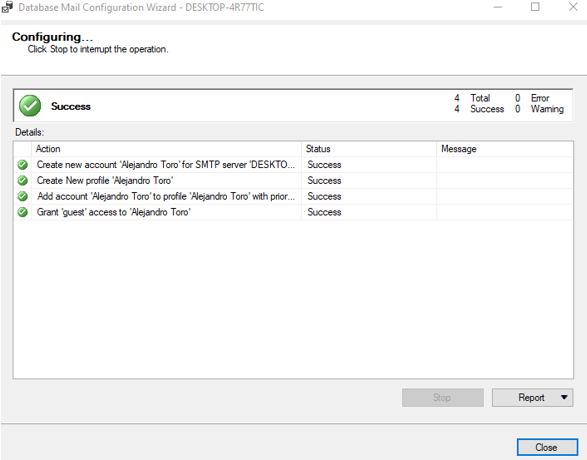Screen dimensions: 587x460
Task: Select the 'Grant guest access' row
Action: (x=293, y=212)
